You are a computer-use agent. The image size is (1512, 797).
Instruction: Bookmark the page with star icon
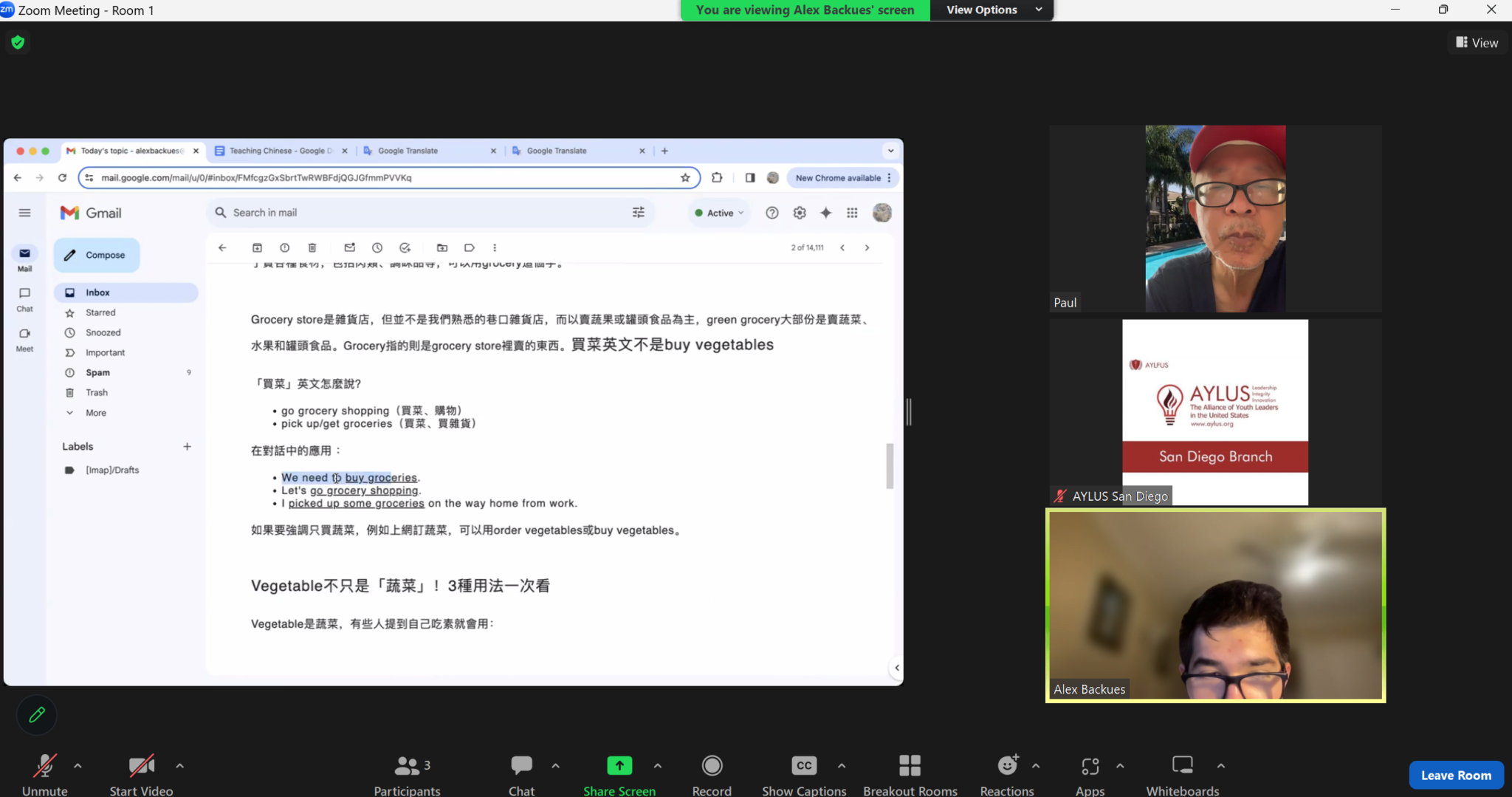(x=685, y=177)
